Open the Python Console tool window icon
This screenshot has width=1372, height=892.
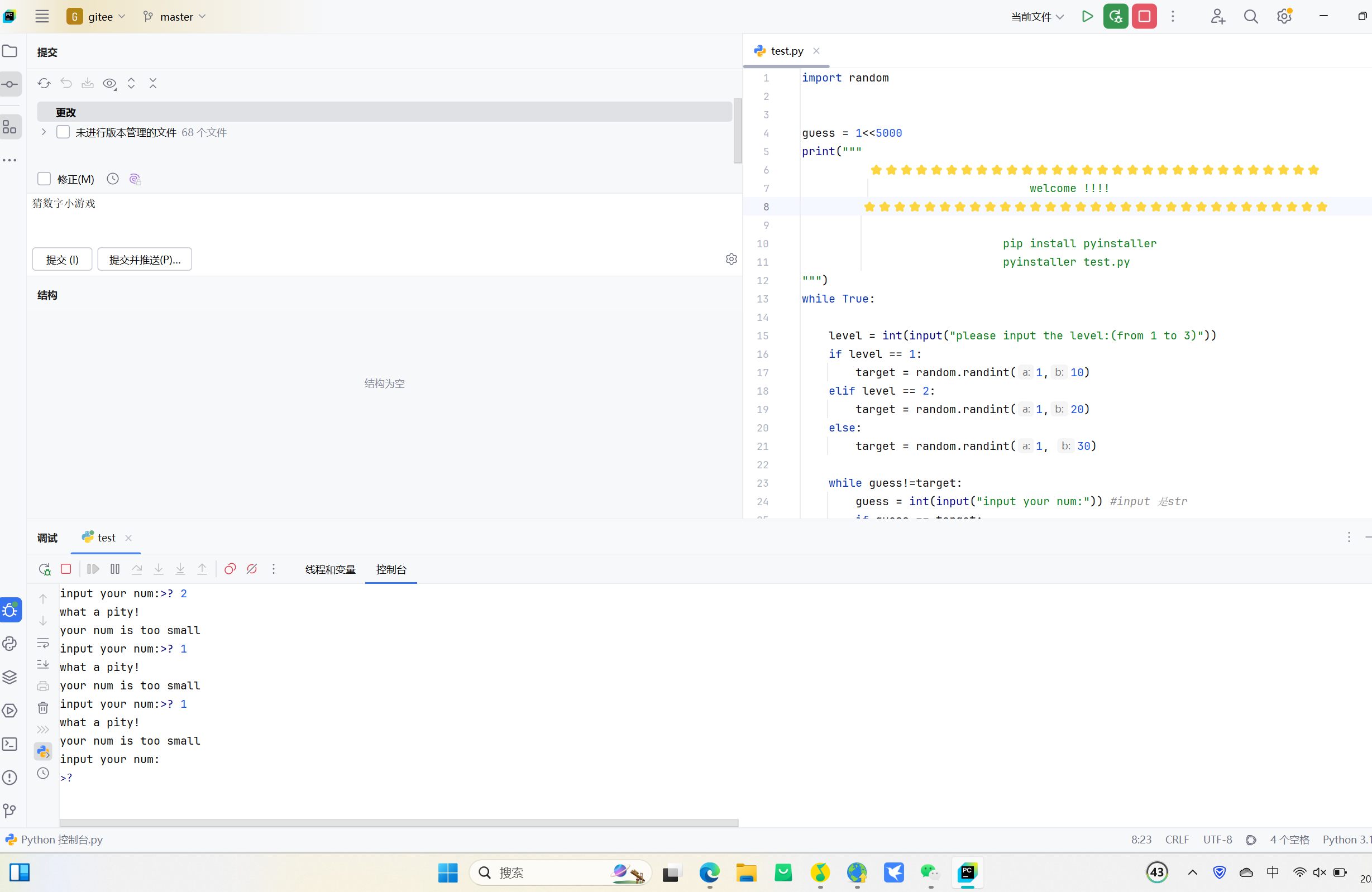click(10, 644)
